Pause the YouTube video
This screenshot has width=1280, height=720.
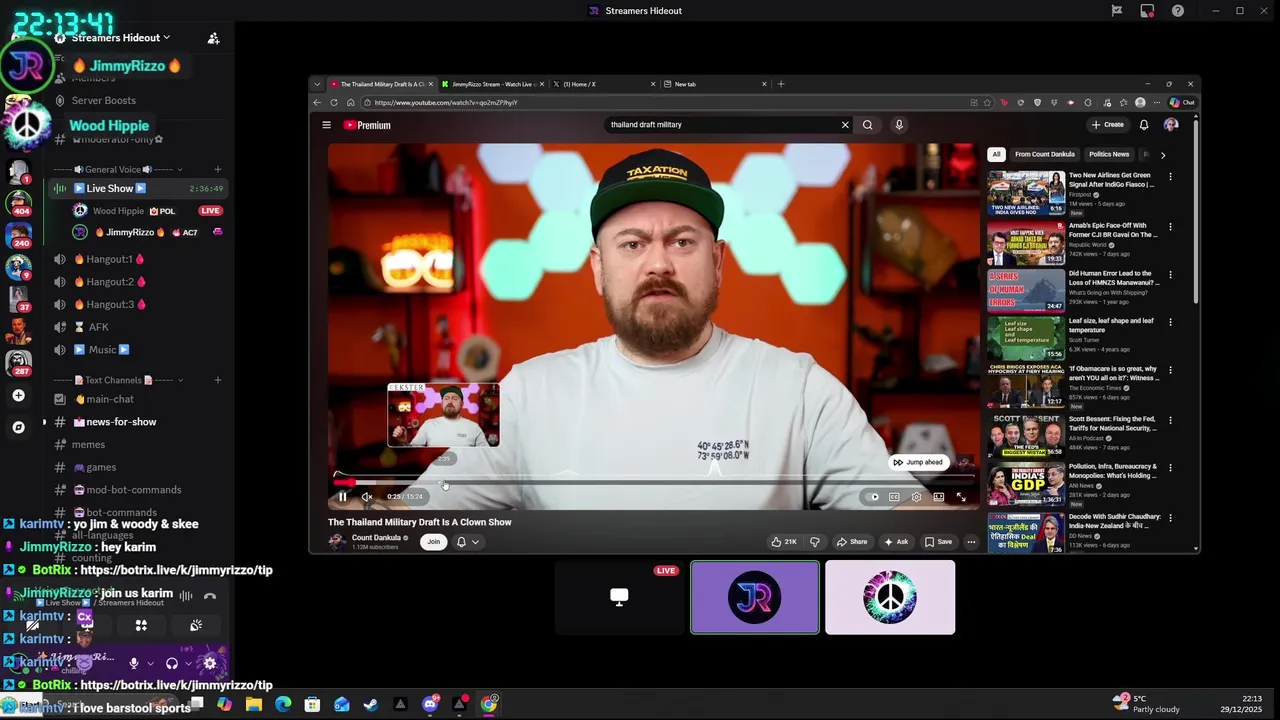coord(343,497)
